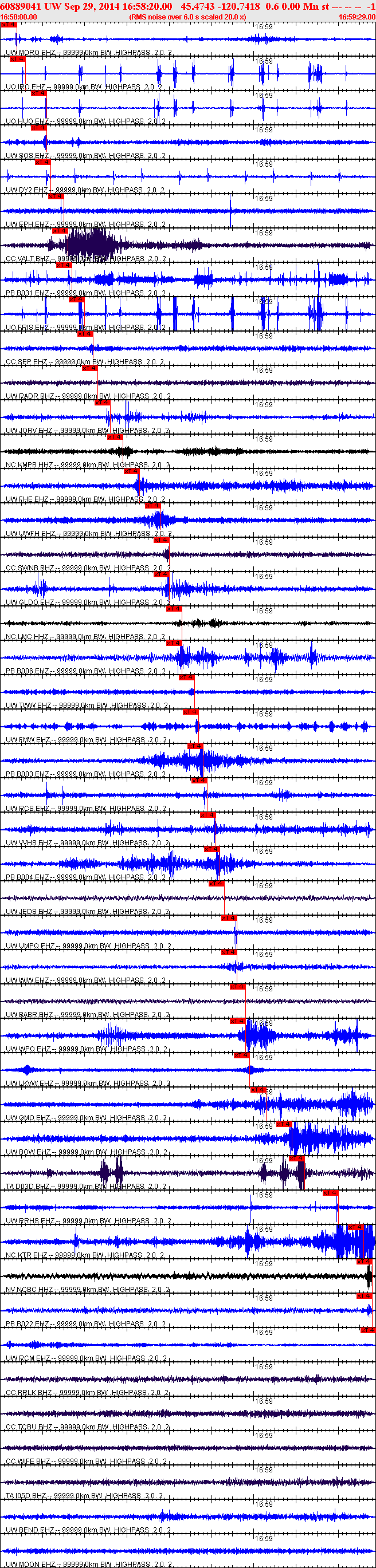Select the pick flag on UW FHE trace
Image resolution: width=376 pixels, height=1568 pixels.
click(x=131, y=472)
